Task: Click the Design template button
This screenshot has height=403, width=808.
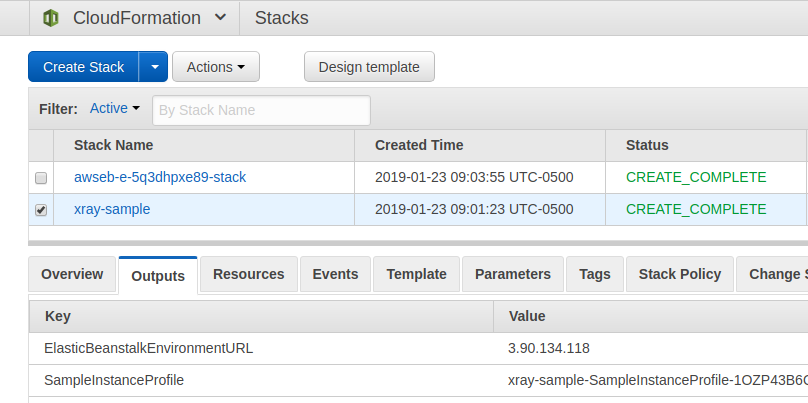Action: [369, 67]
